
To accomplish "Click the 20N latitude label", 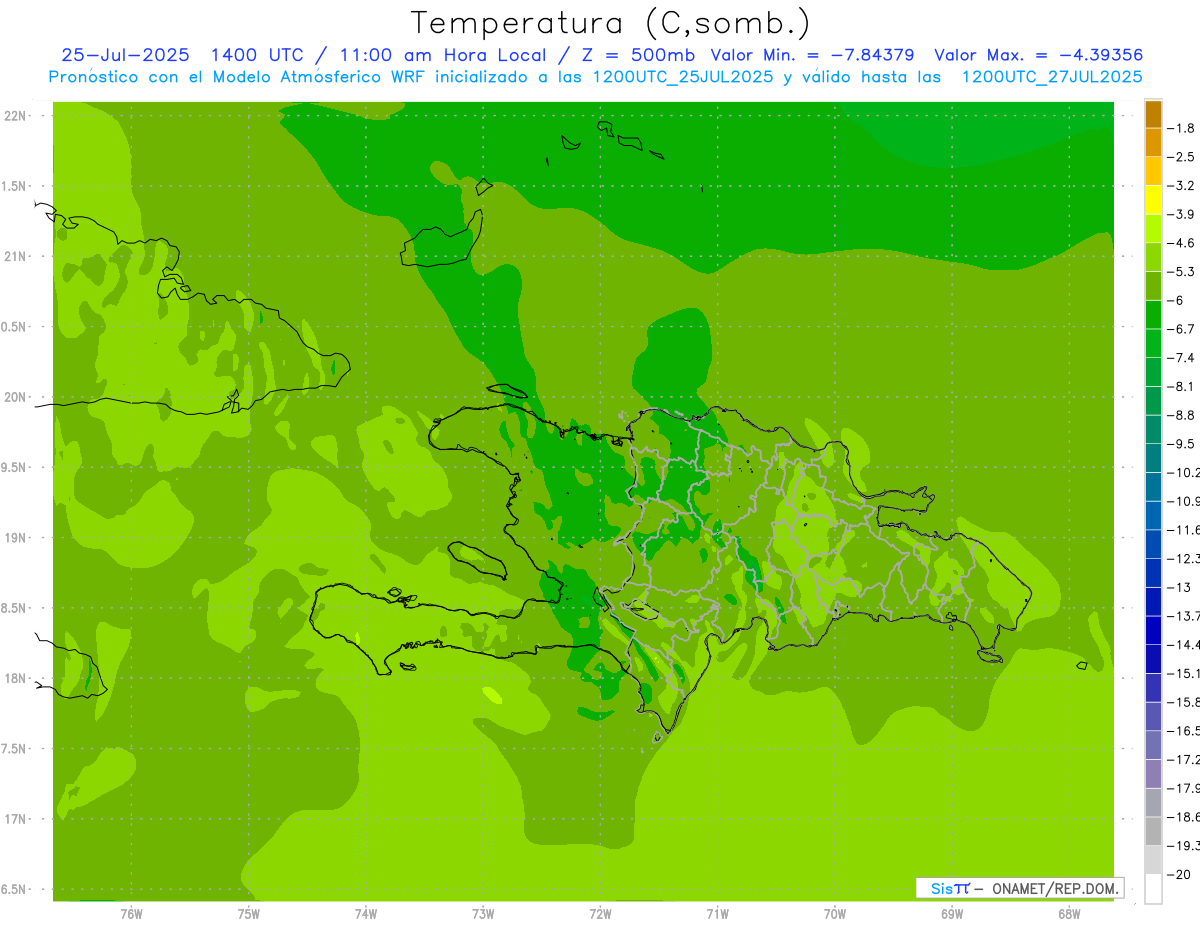I will [15, 397].
